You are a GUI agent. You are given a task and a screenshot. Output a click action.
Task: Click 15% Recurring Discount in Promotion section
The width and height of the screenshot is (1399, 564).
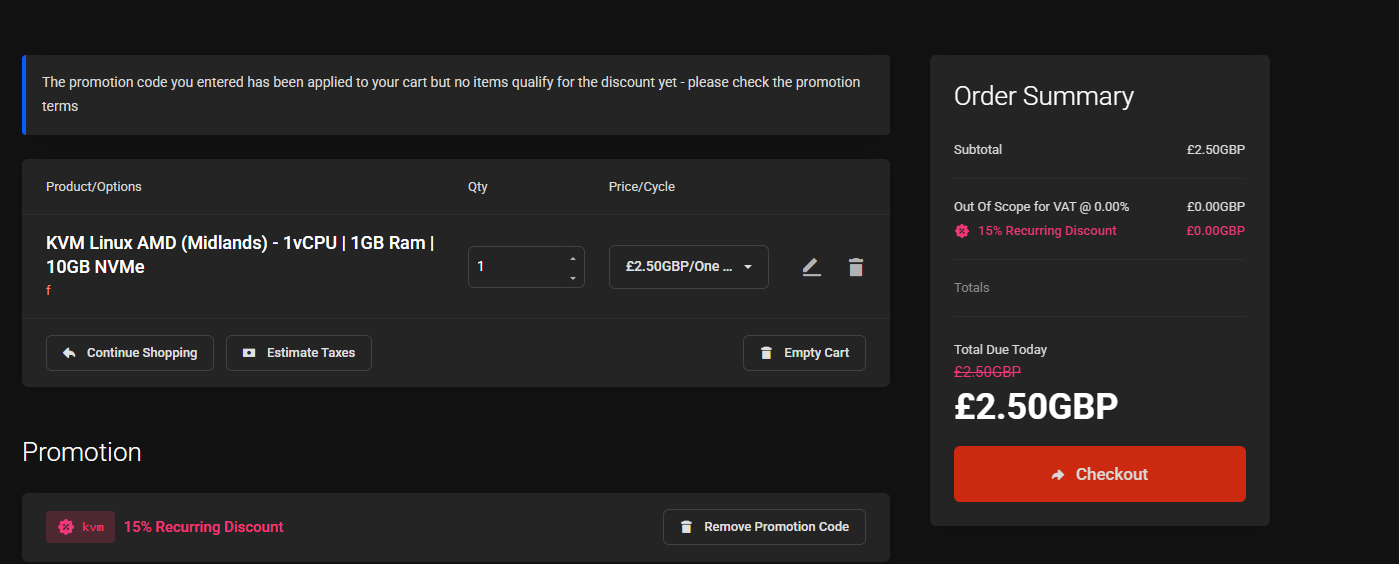click(x=204, y=527)
